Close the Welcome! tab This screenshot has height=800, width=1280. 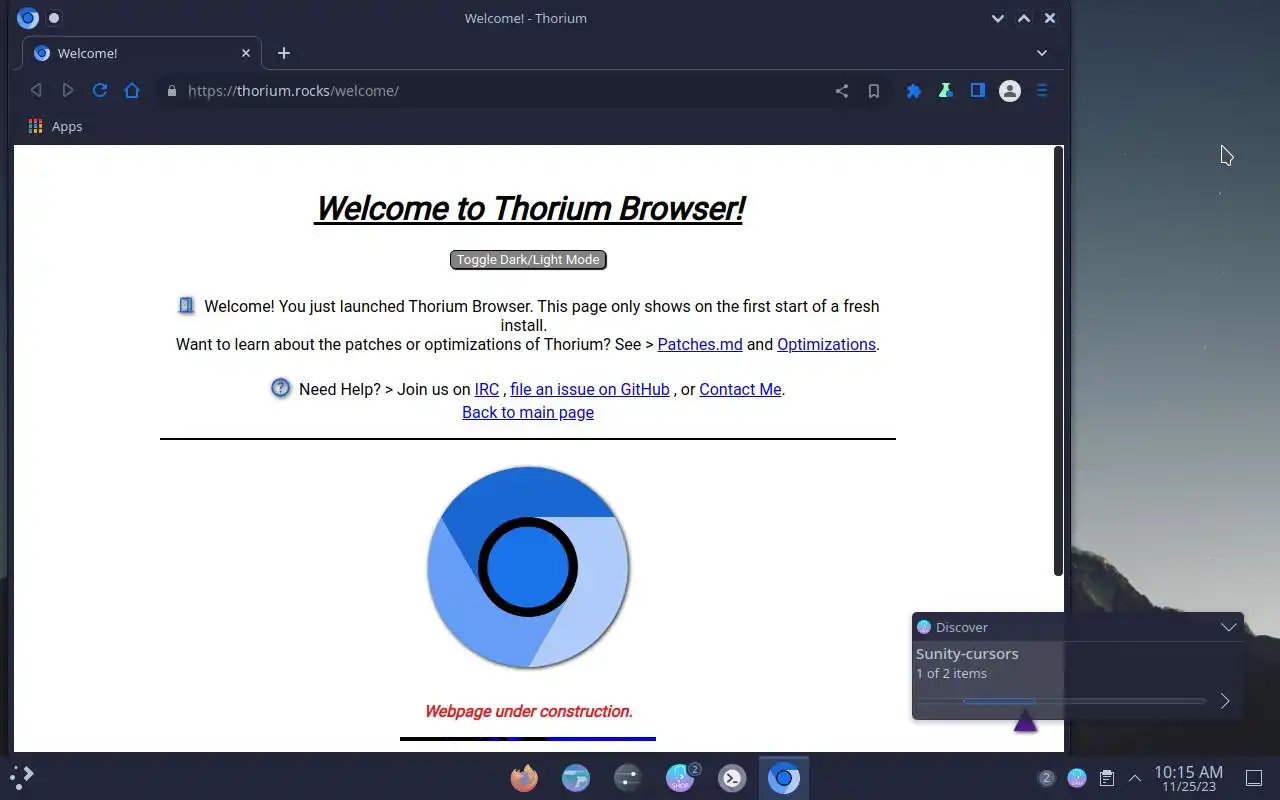246,53
